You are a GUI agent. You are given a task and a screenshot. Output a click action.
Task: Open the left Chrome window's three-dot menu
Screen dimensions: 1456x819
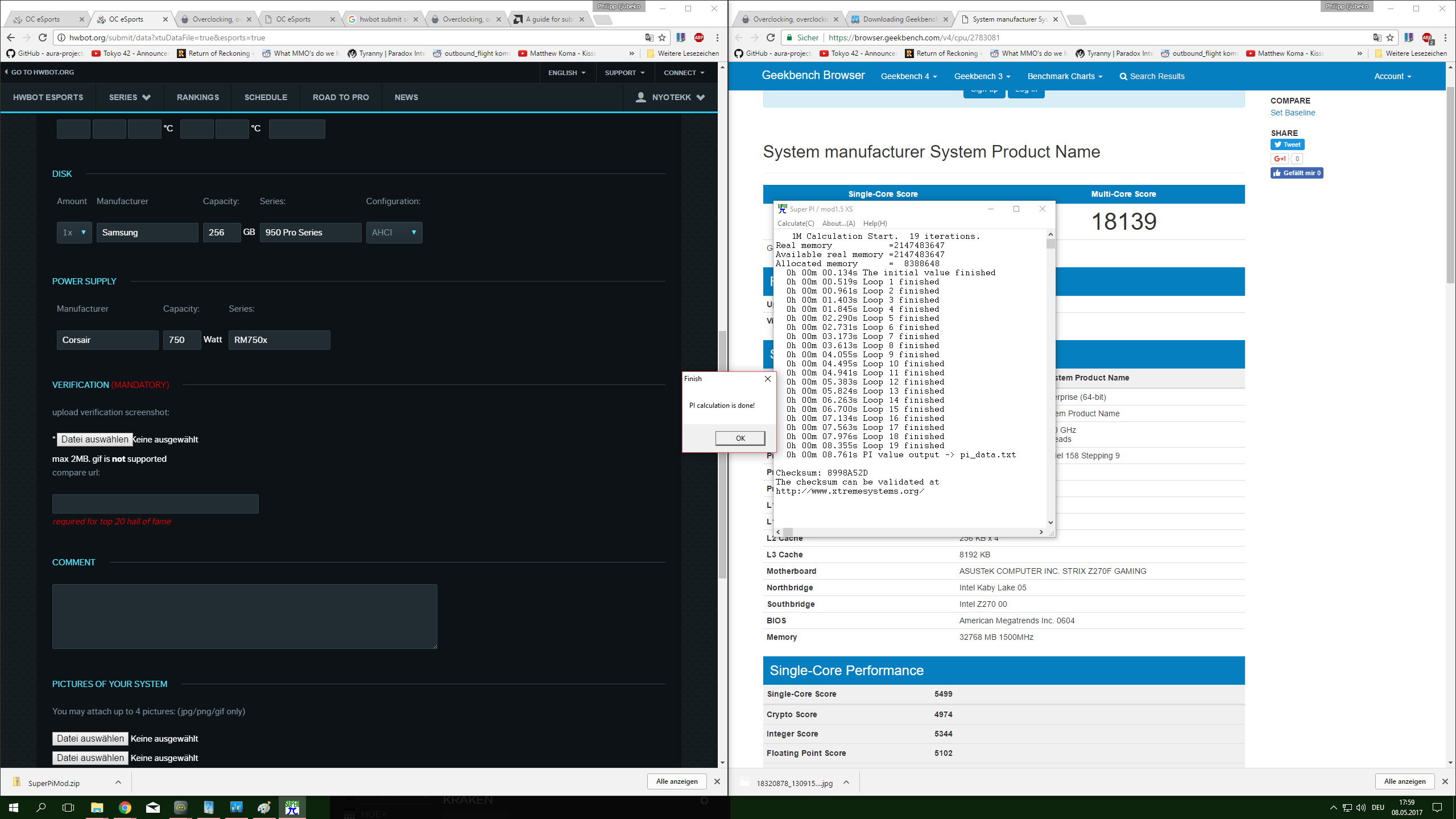[x=717, y=38]
